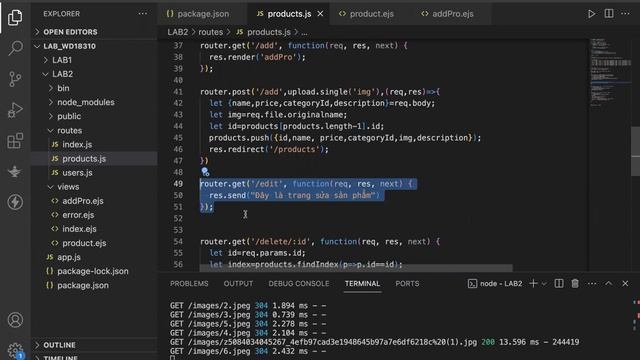Collapse the routes folder
The image size is (640, 360).
coord(94,130)
